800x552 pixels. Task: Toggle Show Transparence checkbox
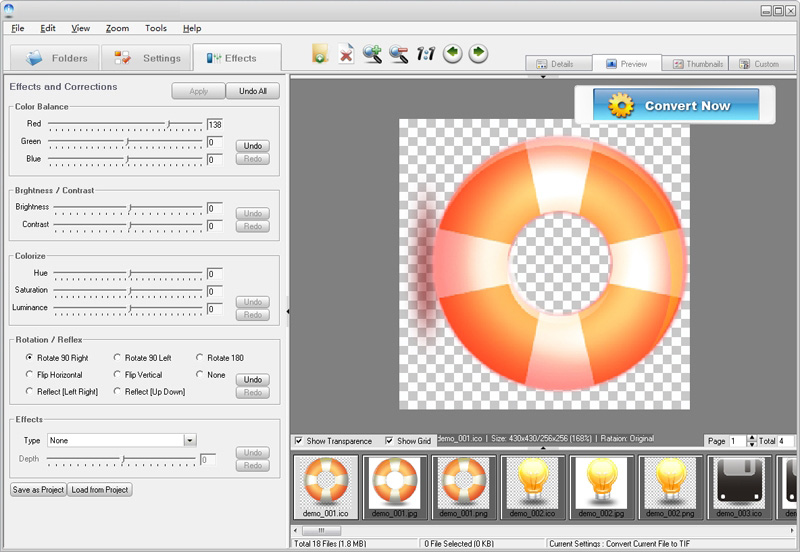299,440
